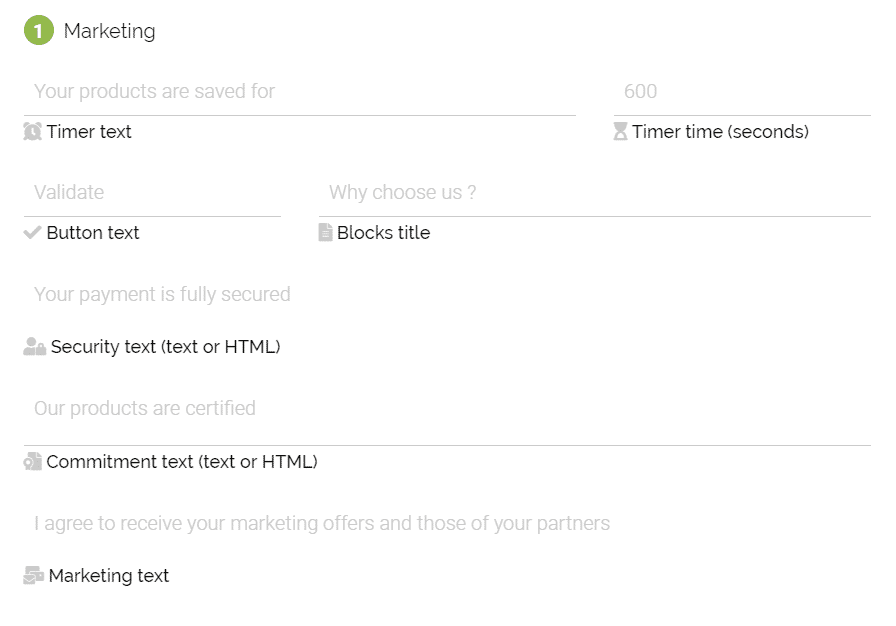Click the user lock icon beside Security text
The height and width of the screenshot is (626, 896).
[34, 346]
